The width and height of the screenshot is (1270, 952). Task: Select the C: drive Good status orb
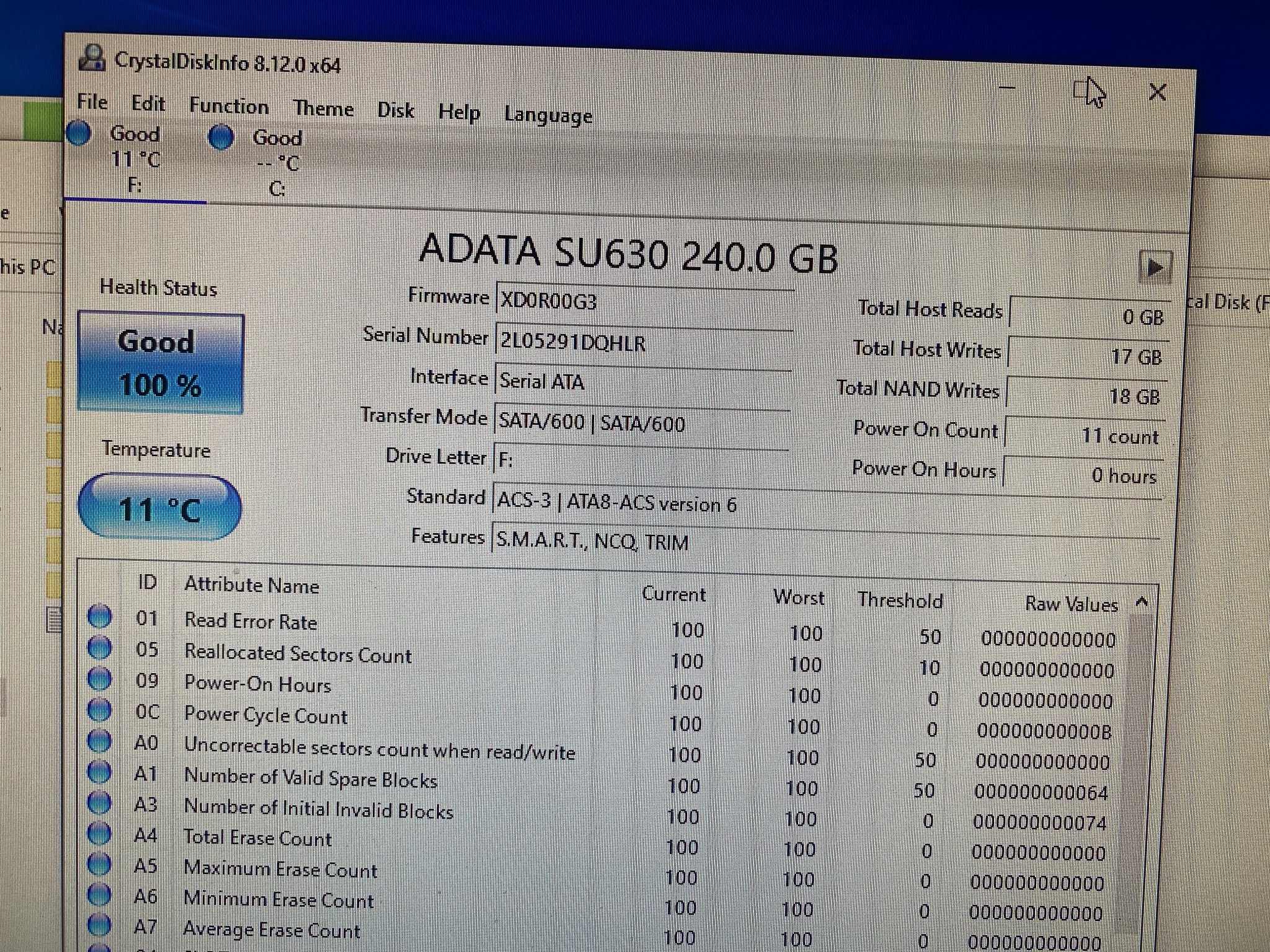point(221,136)
